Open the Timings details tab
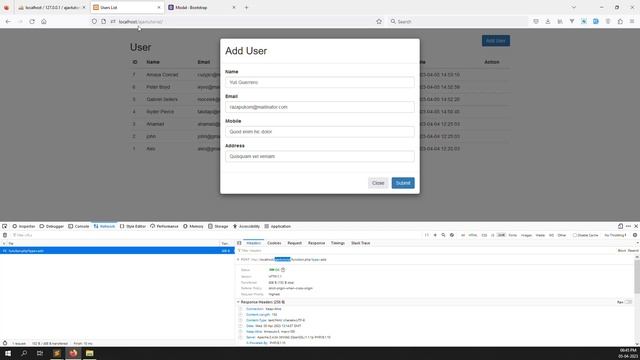Screen dimensions: 640x360 tap(338, 243)
